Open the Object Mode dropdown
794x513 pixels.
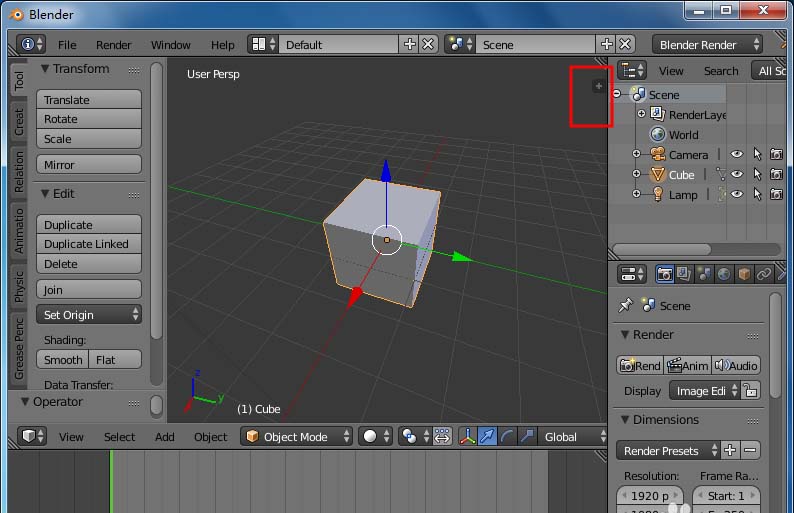tap(298, 437)
